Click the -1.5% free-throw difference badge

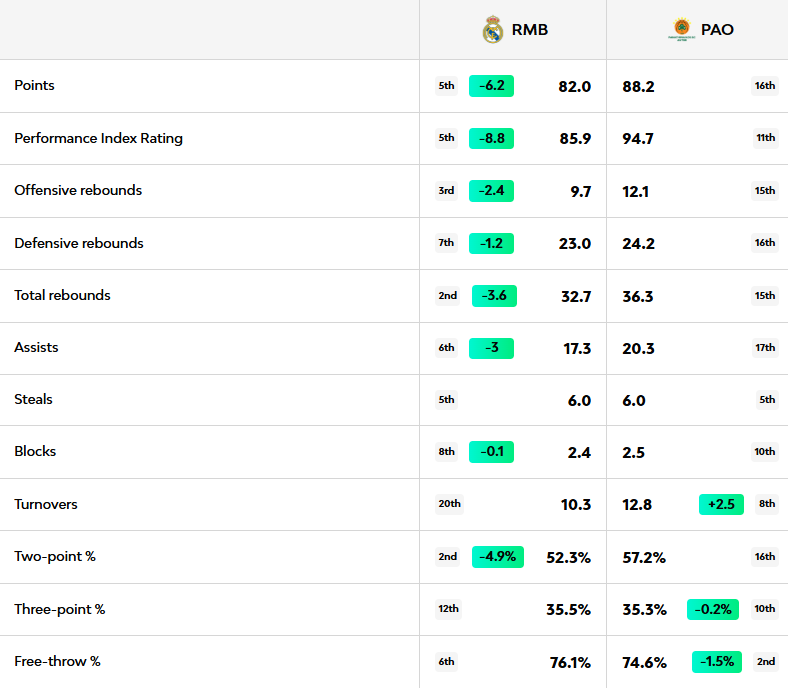point(717,662)
